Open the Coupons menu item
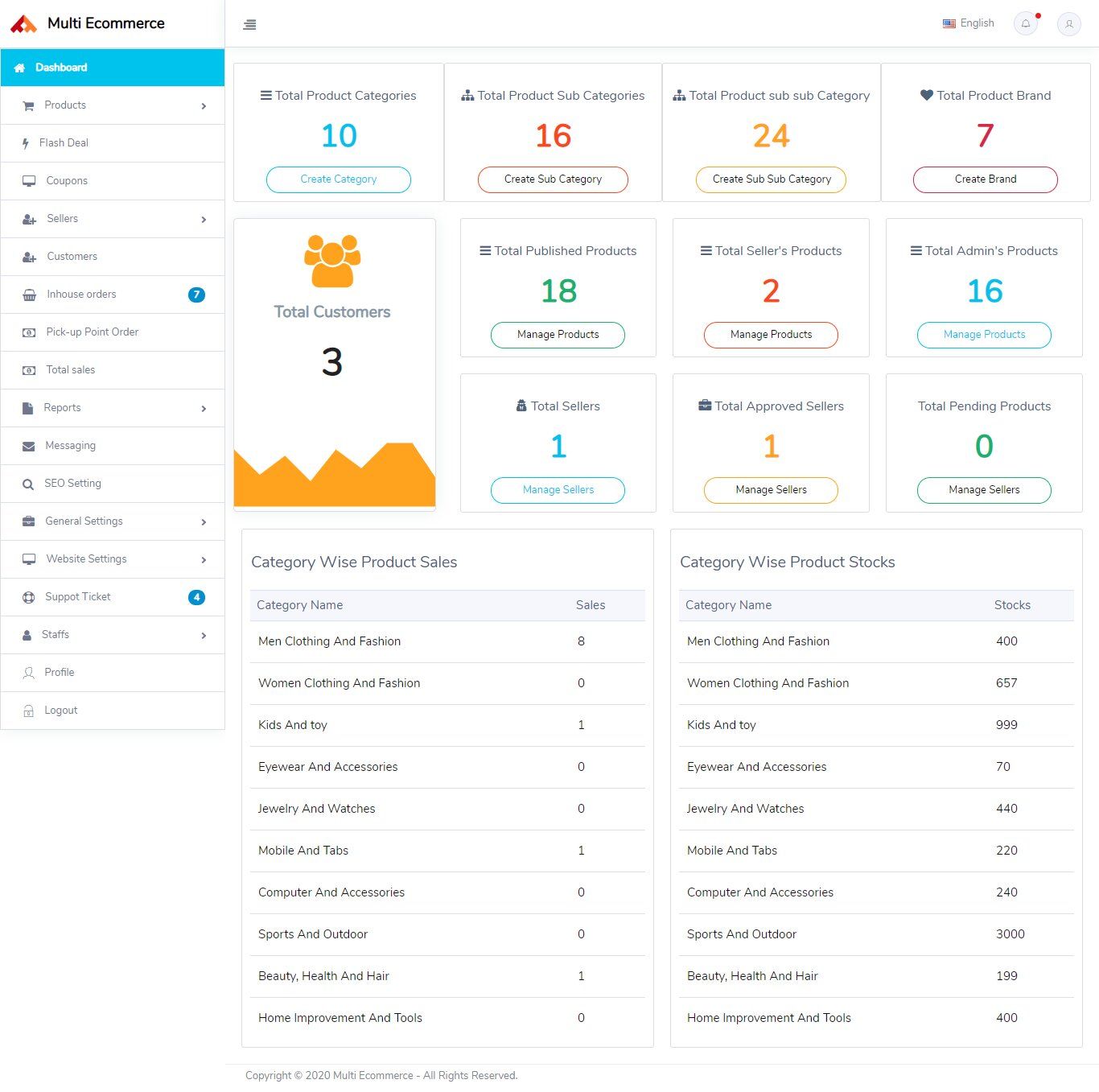The image size is (1099, 1092). tap(113, 181)
